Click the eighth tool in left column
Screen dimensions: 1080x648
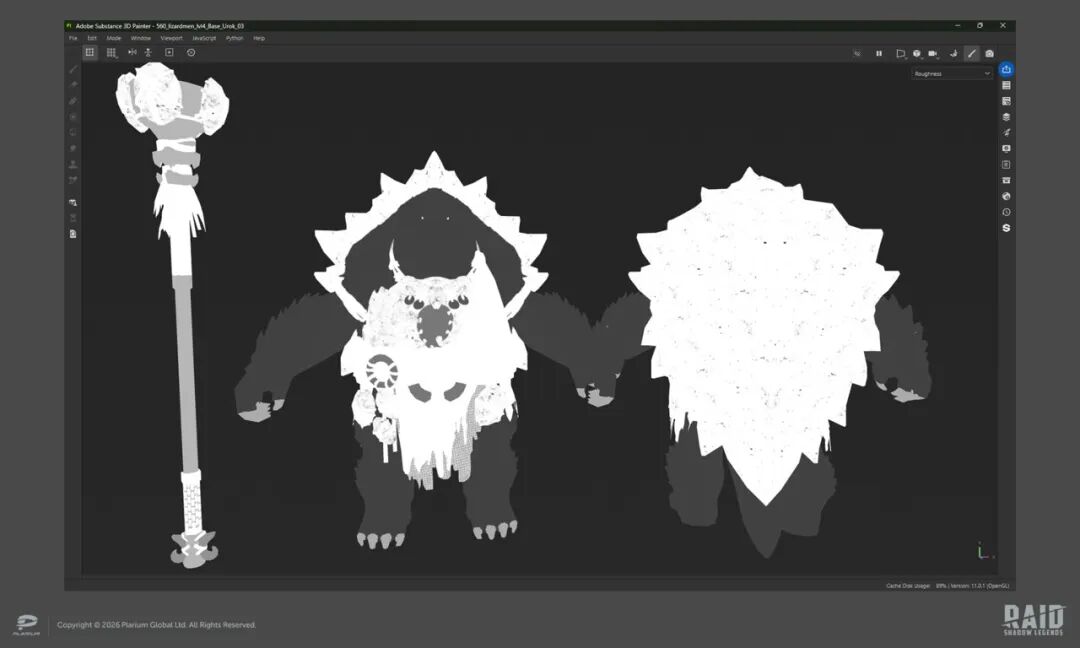(73, 180)
